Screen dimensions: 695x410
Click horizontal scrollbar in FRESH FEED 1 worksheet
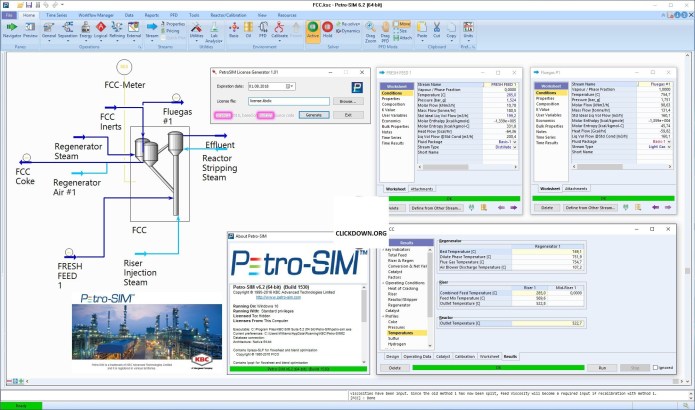point(468,167)
